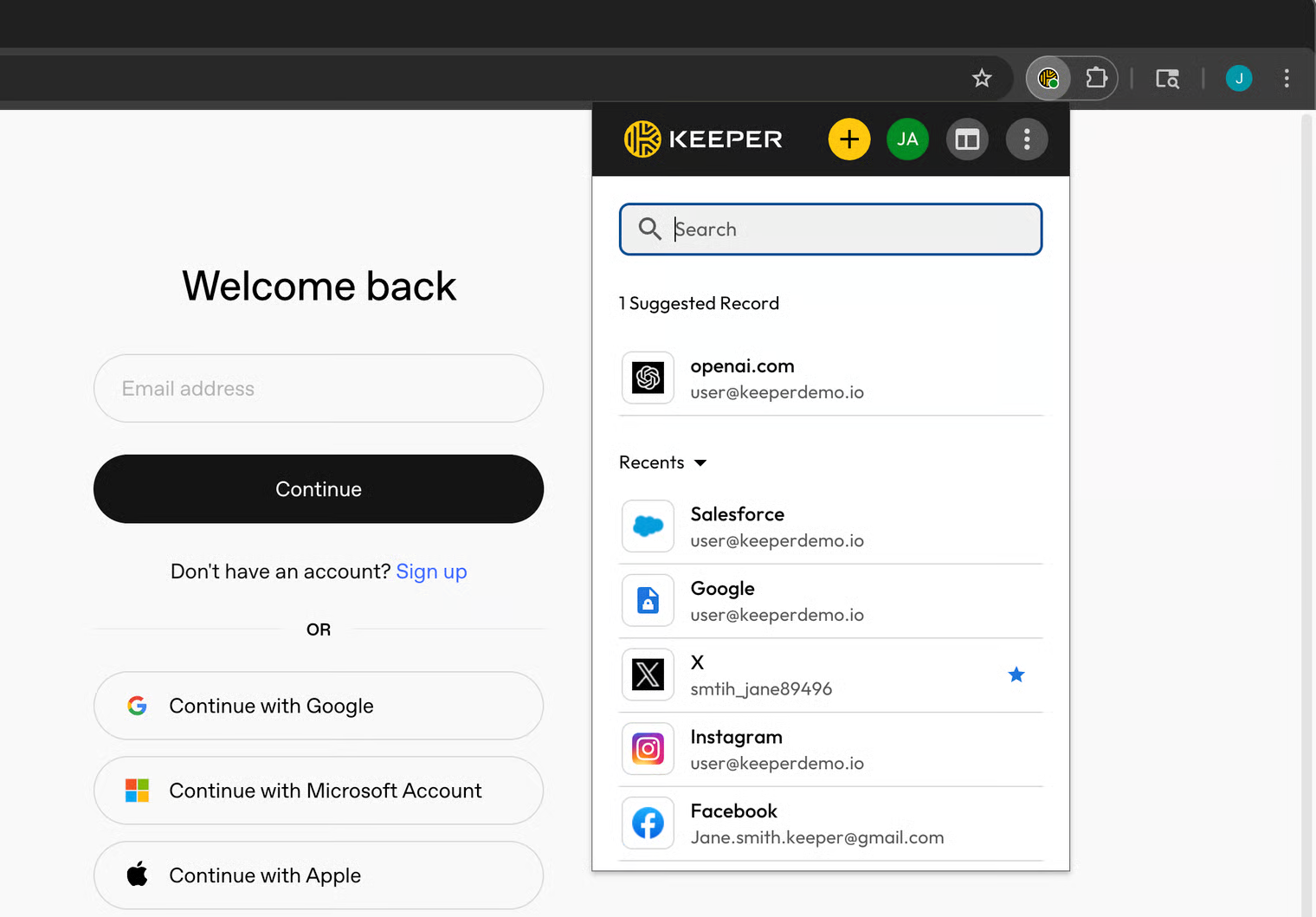Open Keeper's three-dot more options menu
This screenshot has height=917, width=1316.
pyautogui.click(x=1027, y=139)
